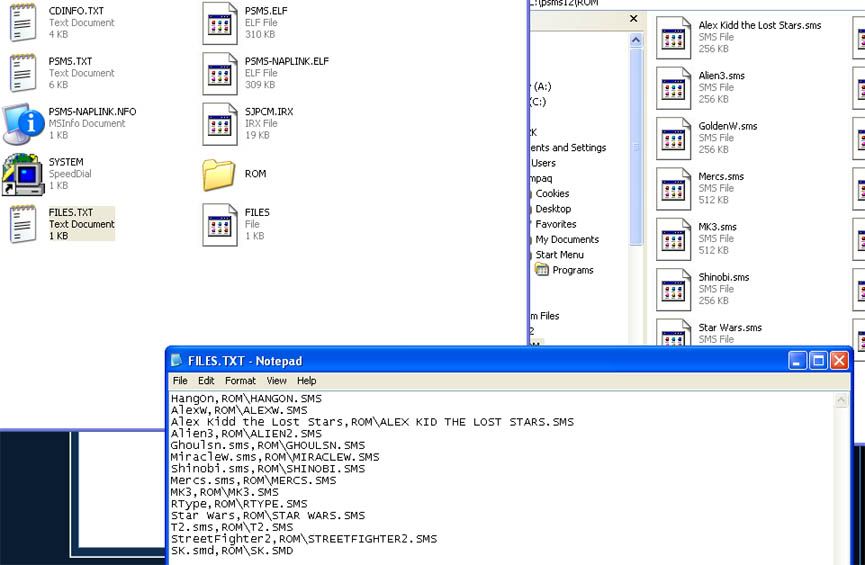This screenshot has width=865, height=565.
Task: Select the SYSTEM SpeedDial shortcut icon
Action: 23,174
